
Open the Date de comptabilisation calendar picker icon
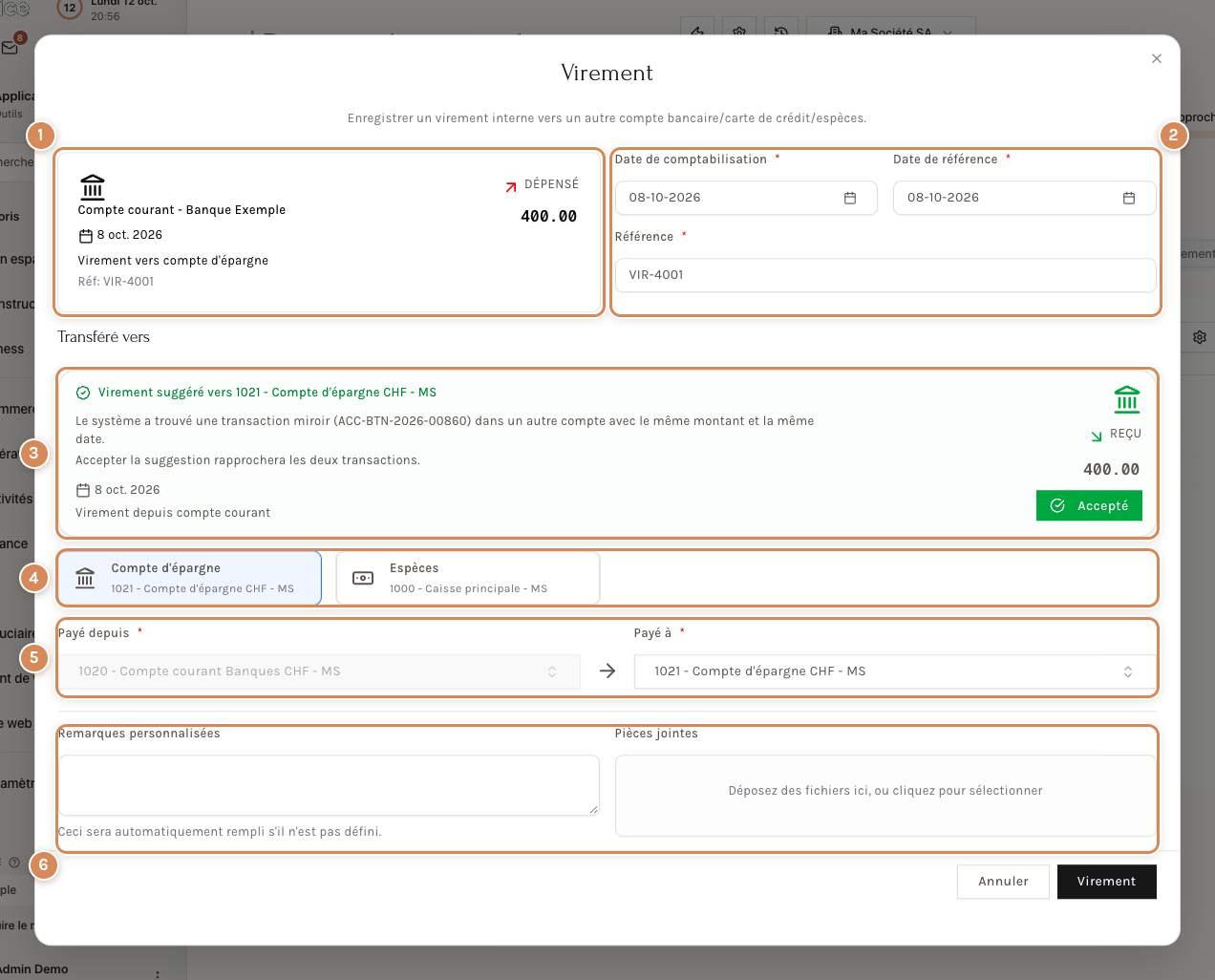850,198
